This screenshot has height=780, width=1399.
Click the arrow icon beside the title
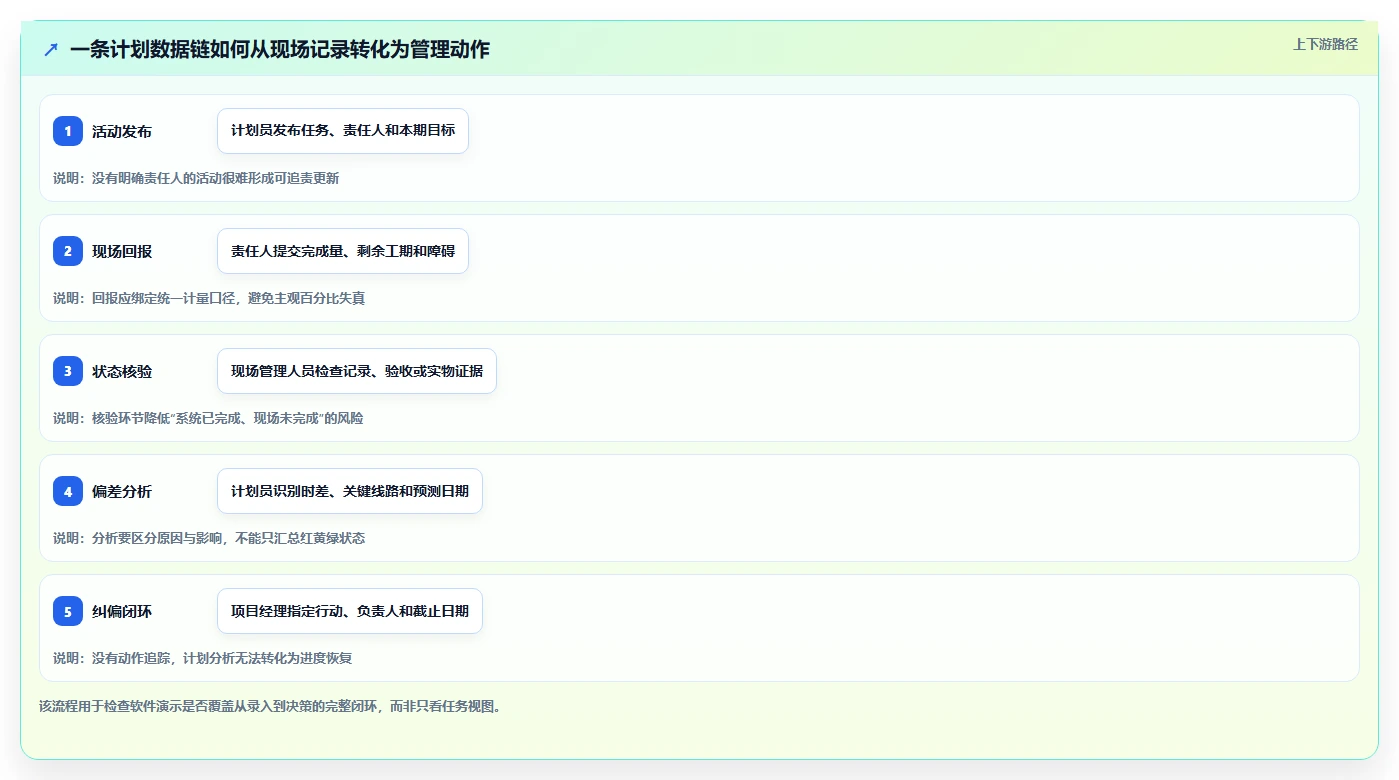[x=51, y=49]
